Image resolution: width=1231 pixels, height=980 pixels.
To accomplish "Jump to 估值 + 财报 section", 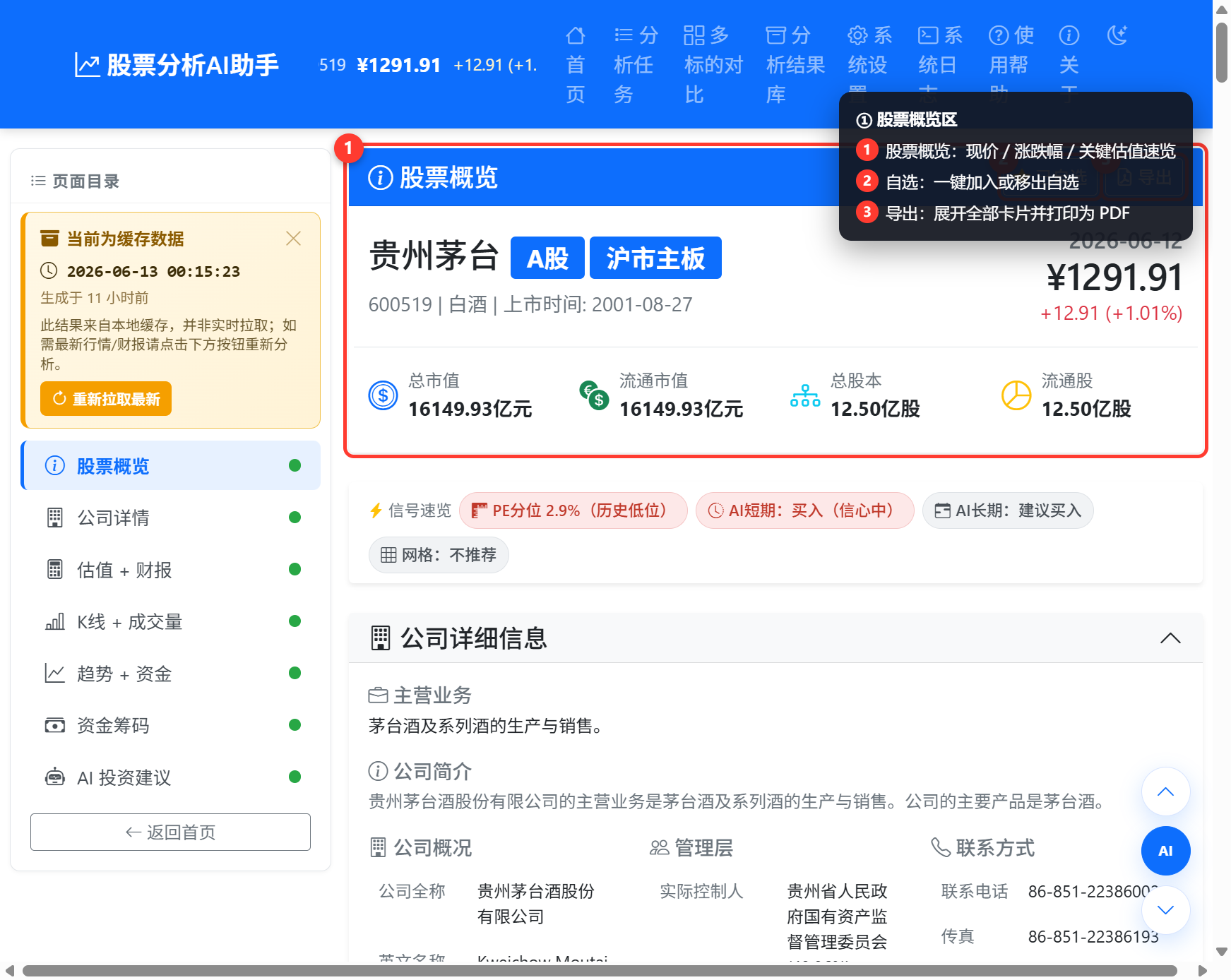I will click(171, 569).
